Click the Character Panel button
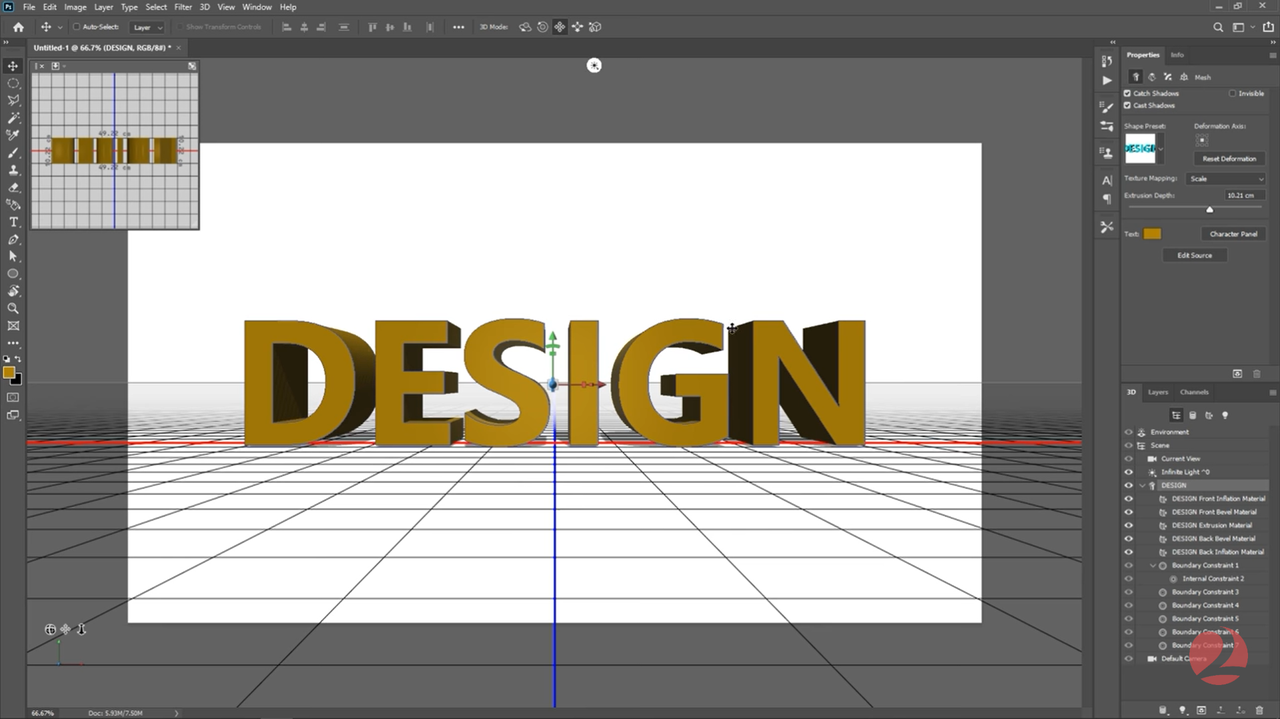 click(x=1233, y=234)
